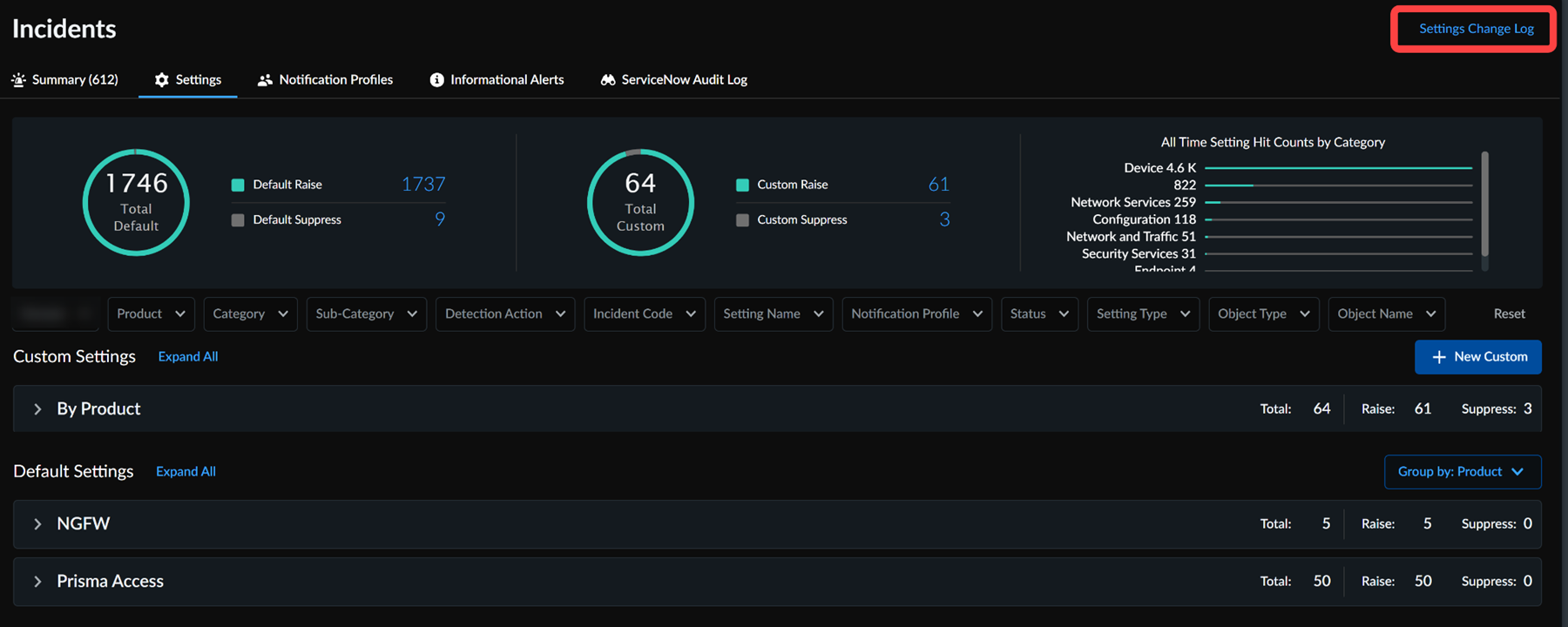Screen dimensions: 1568x627
Task: Switch to Notification Profiles tab
Action: coord(325,79)
